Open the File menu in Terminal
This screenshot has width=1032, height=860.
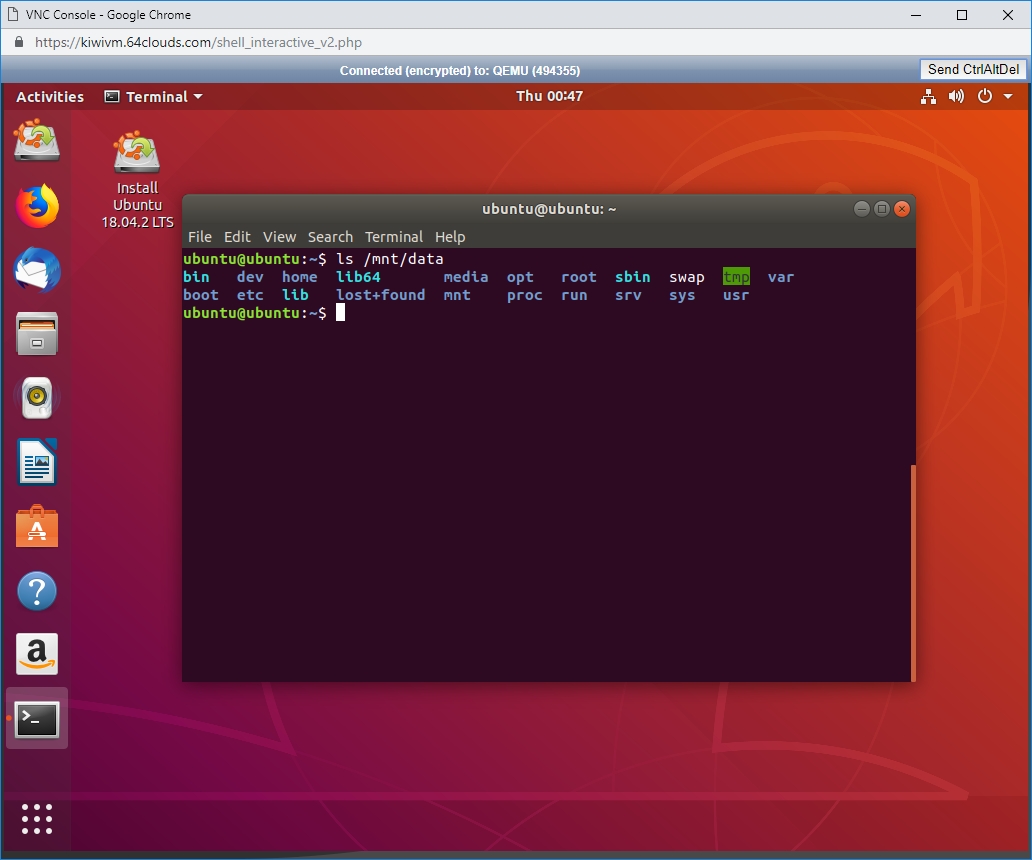[200, 237]
